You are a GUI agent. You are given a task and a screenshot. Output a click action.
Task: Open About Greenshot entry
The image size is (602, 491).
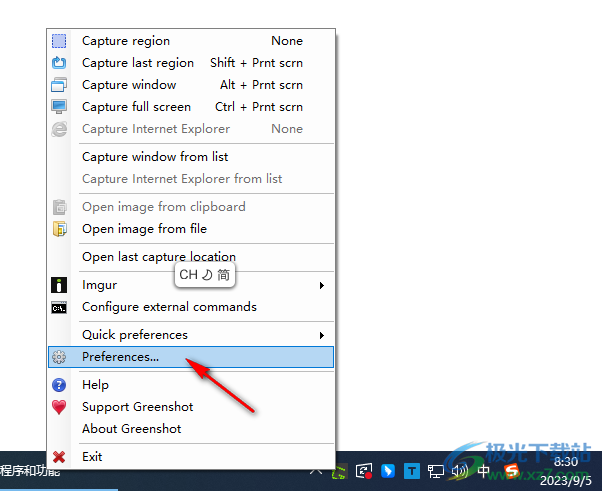point(191,429)
